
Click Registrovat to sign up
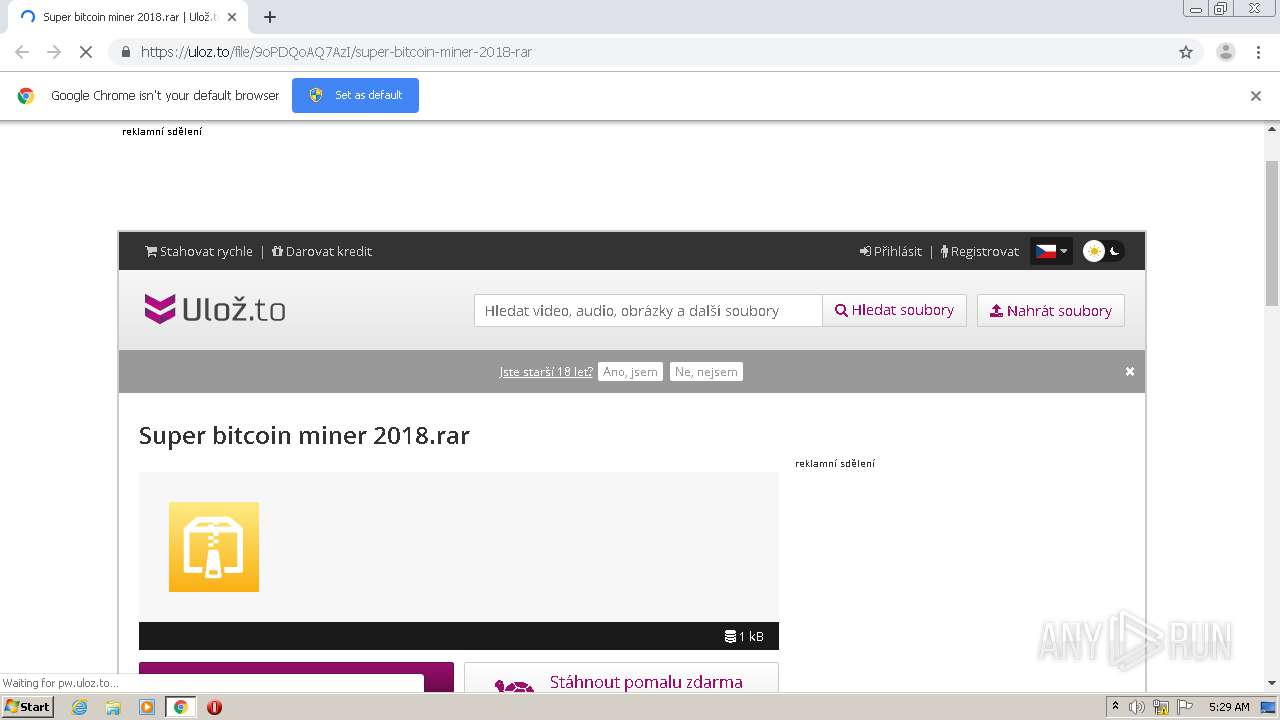(980, 251)
